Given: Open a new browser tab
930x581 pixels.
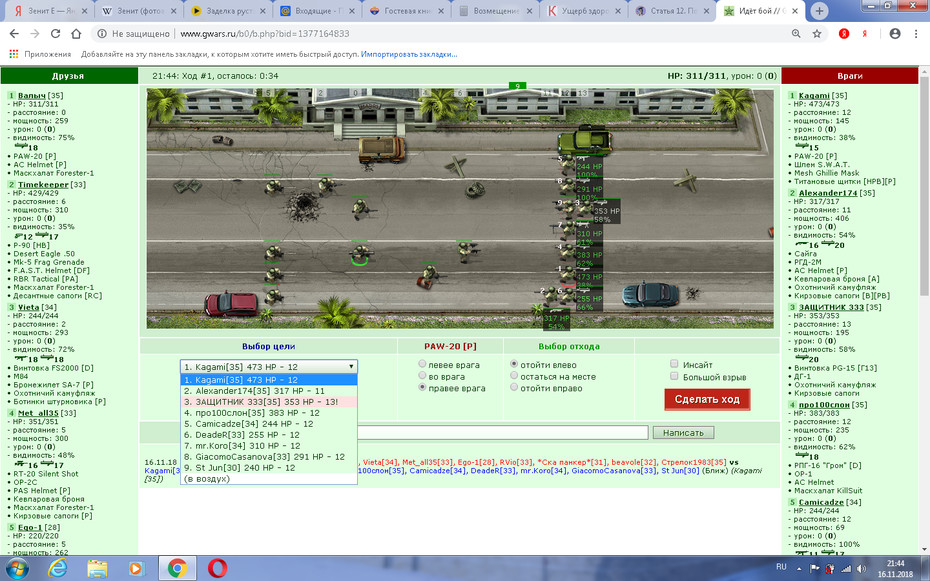Looking at the screenshot, I should 819,11.
